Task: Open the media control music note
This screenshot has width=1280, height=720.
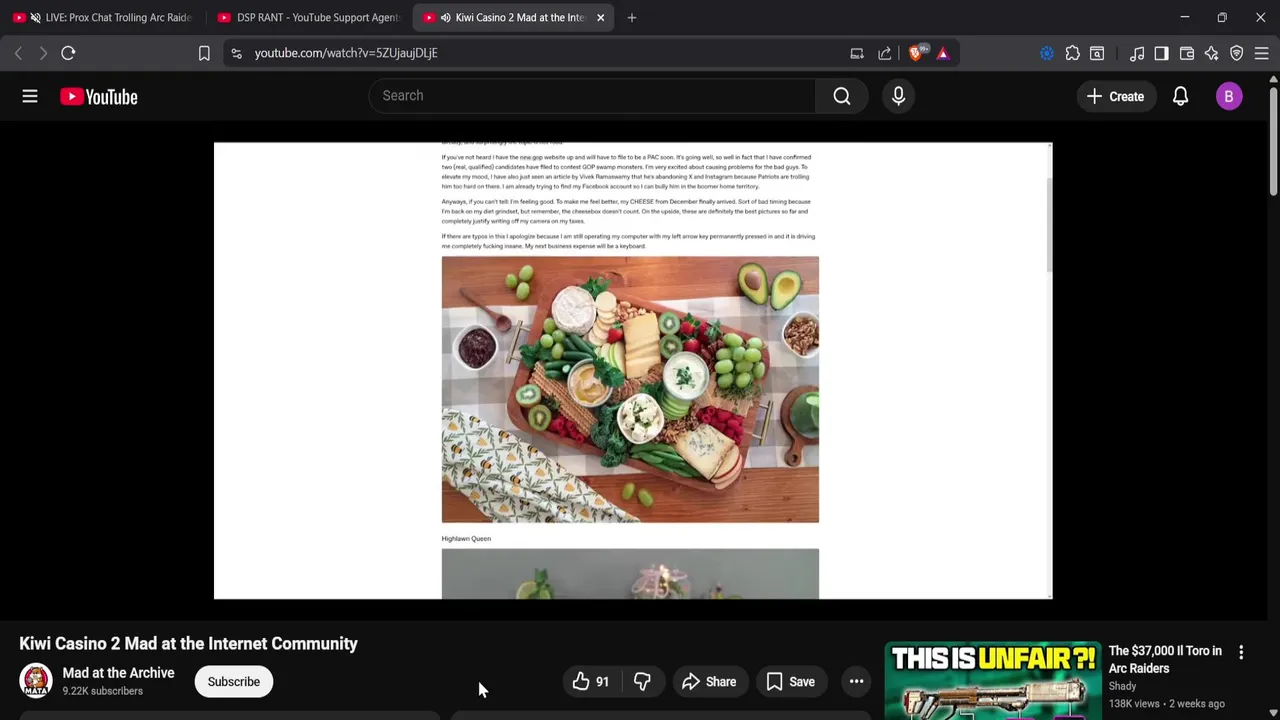Action: pos(1137,53)
